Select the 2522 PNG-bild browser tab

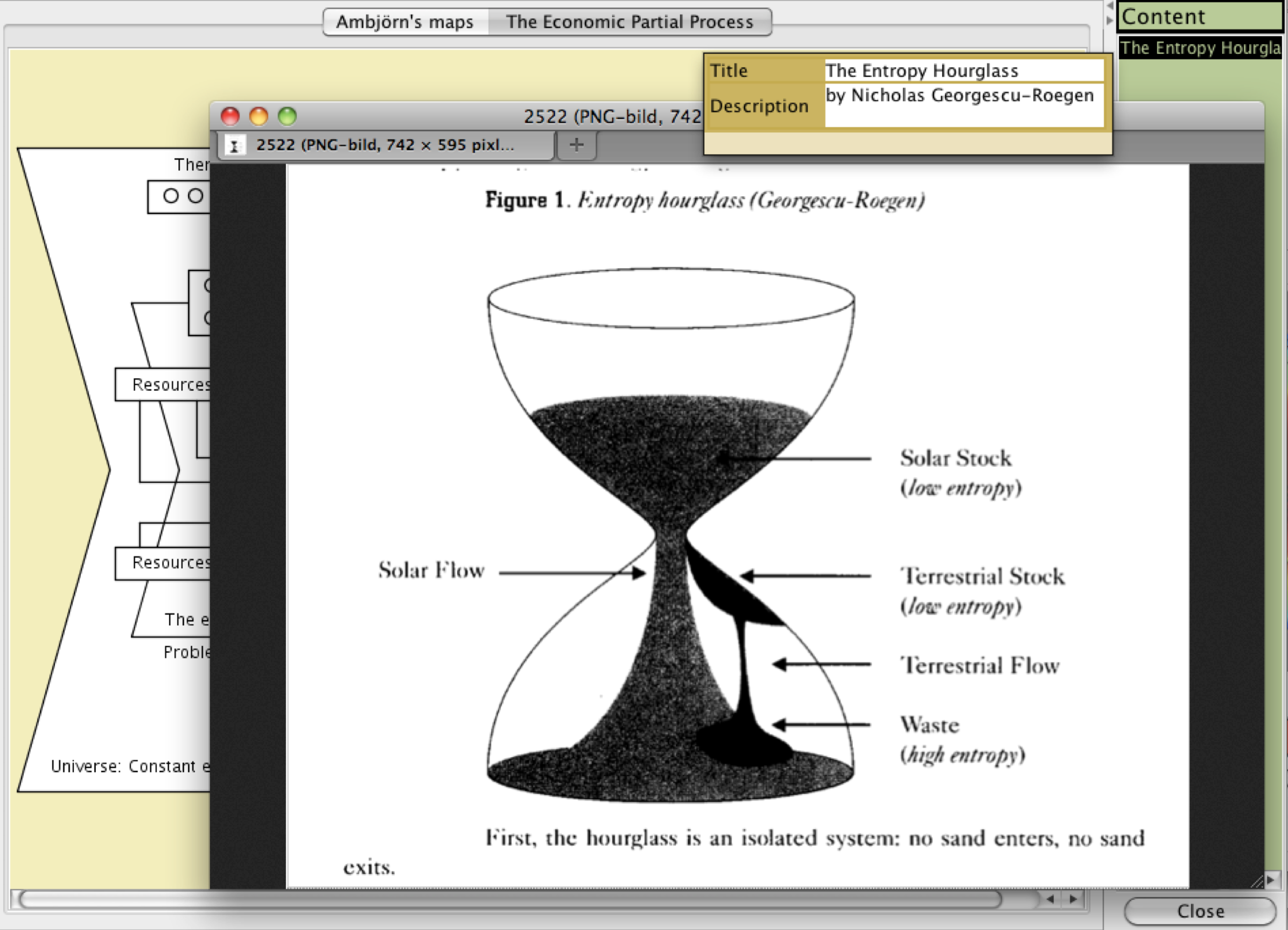384,145
